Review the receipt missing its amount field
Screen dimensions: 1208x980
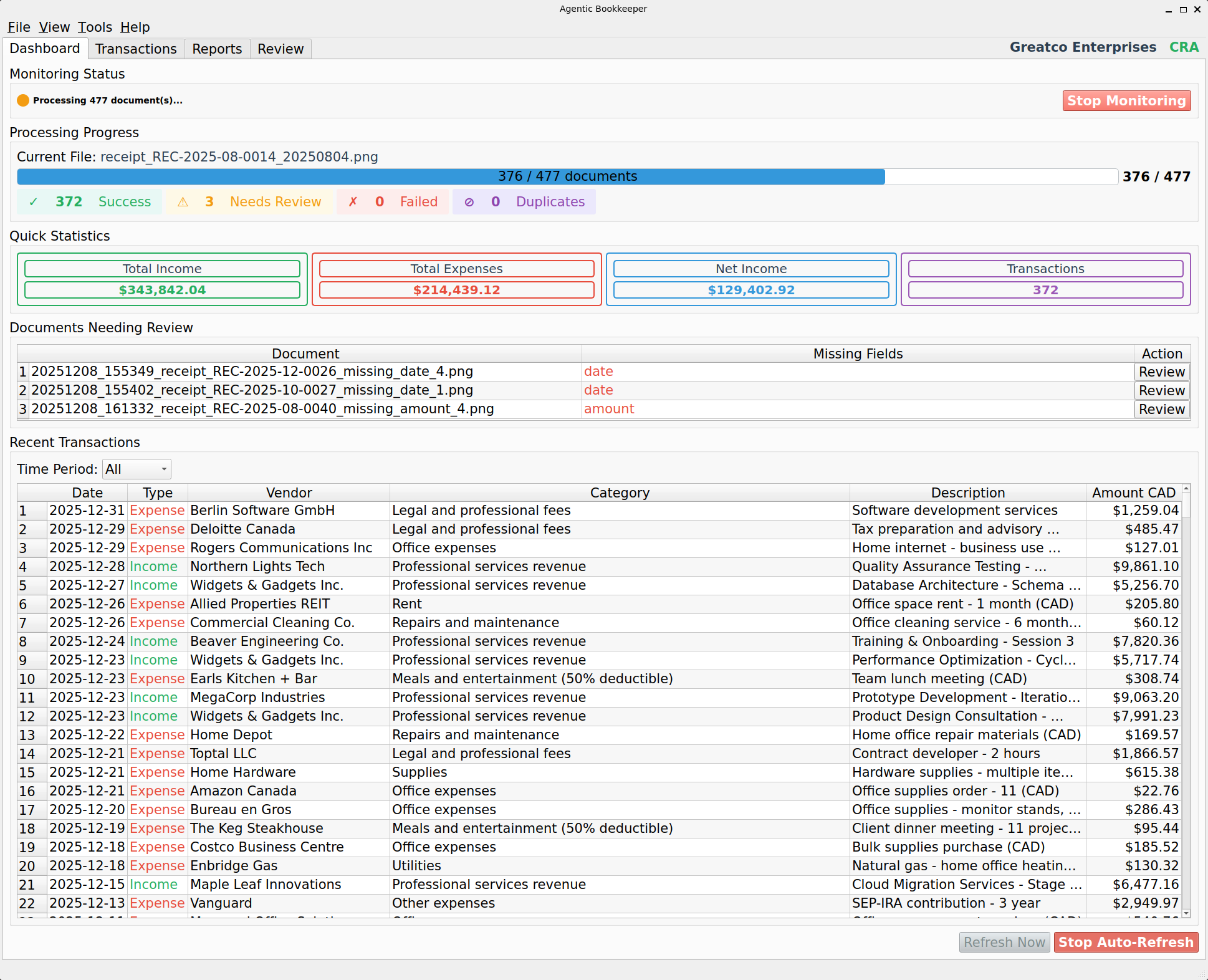coord(1161,409)
